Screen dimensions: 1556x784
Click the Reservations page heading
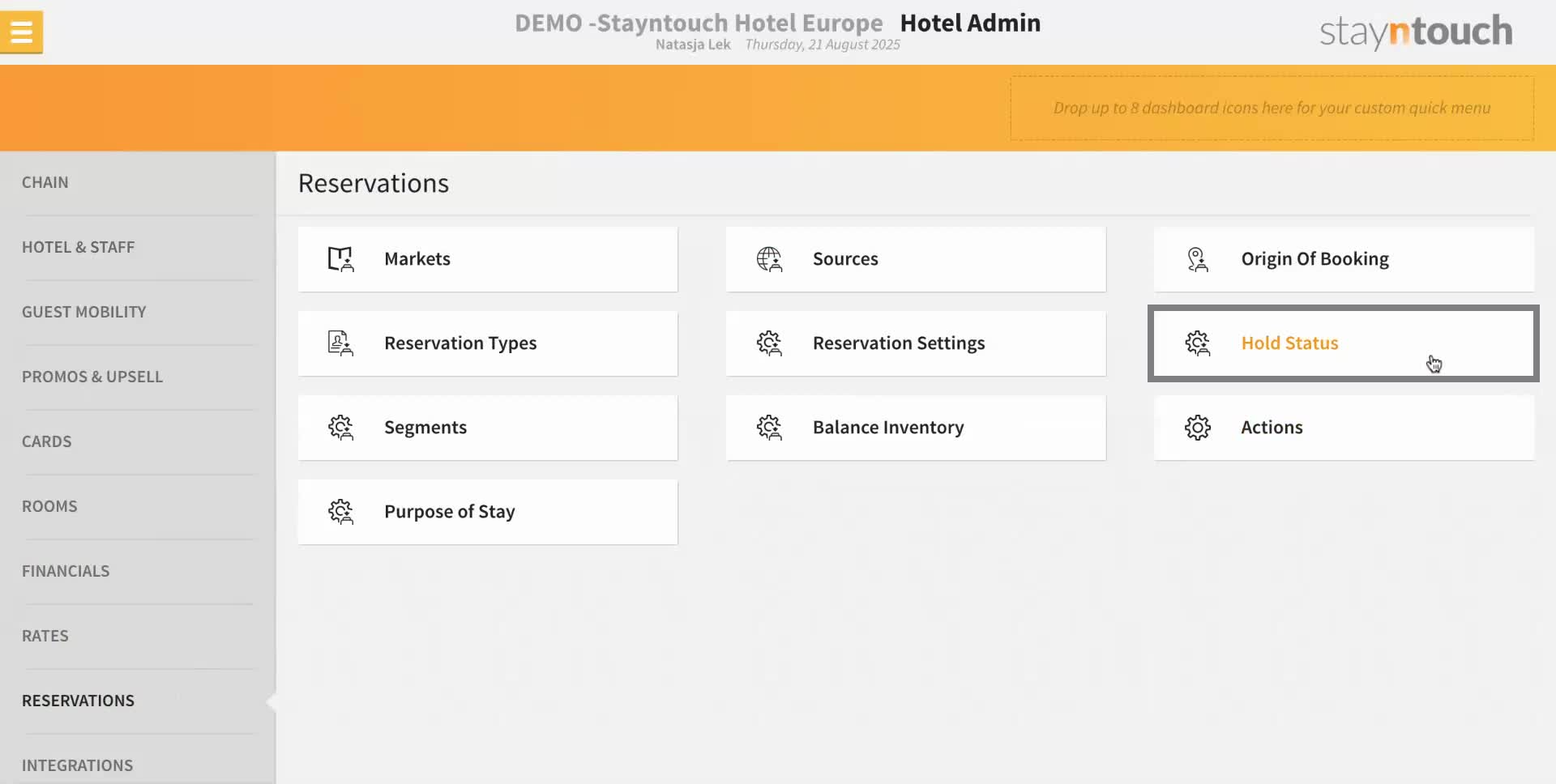click(374, 183)
